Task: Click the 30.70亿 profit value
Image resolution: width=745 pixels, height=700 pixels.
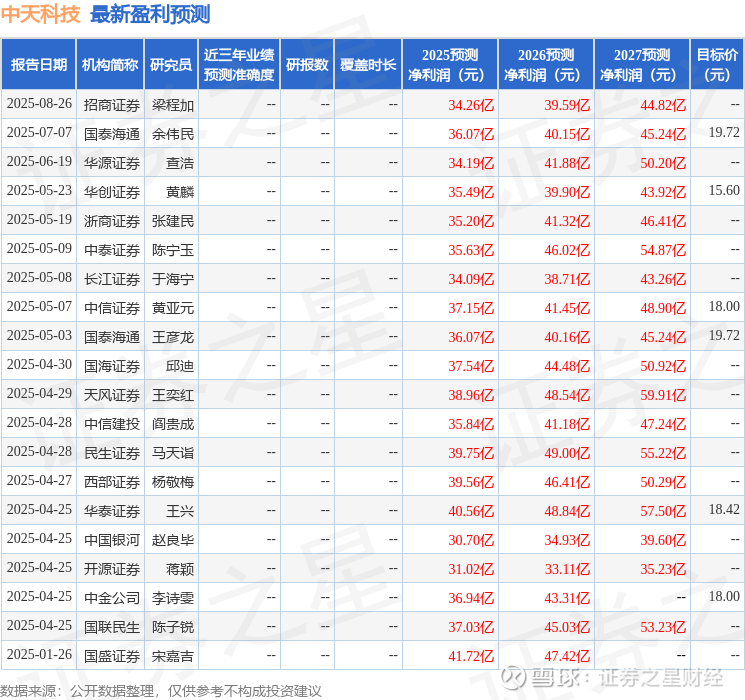Action: click(x=471, y=540)
